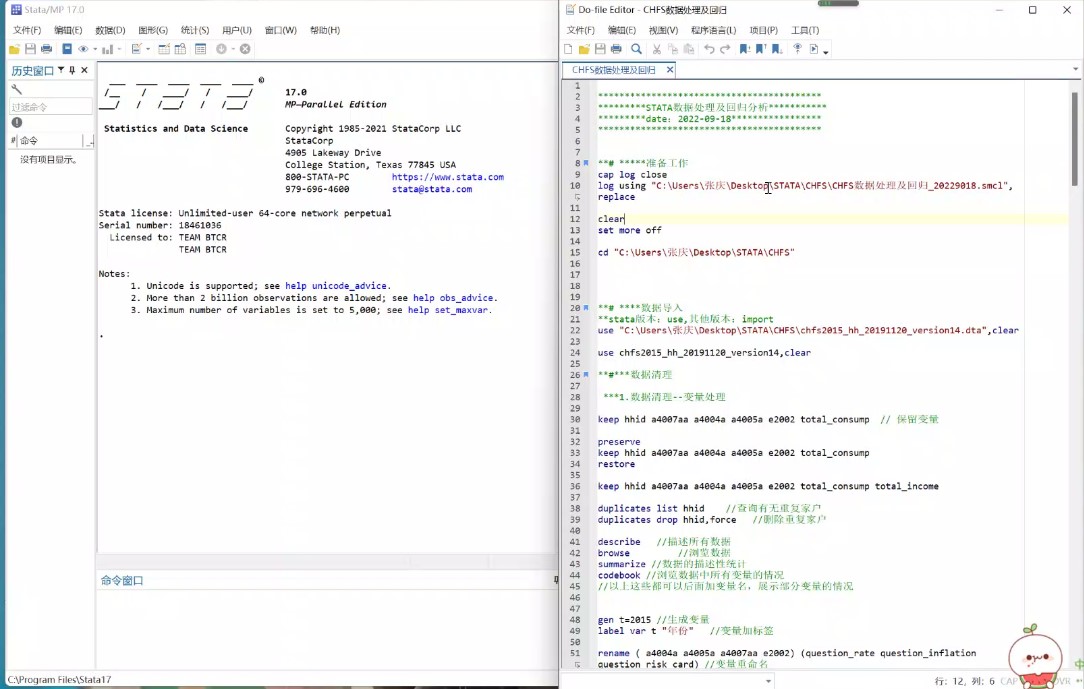Click the Execute (do) icon
This screenshot has width=1084, height=689.
[814, 49]
